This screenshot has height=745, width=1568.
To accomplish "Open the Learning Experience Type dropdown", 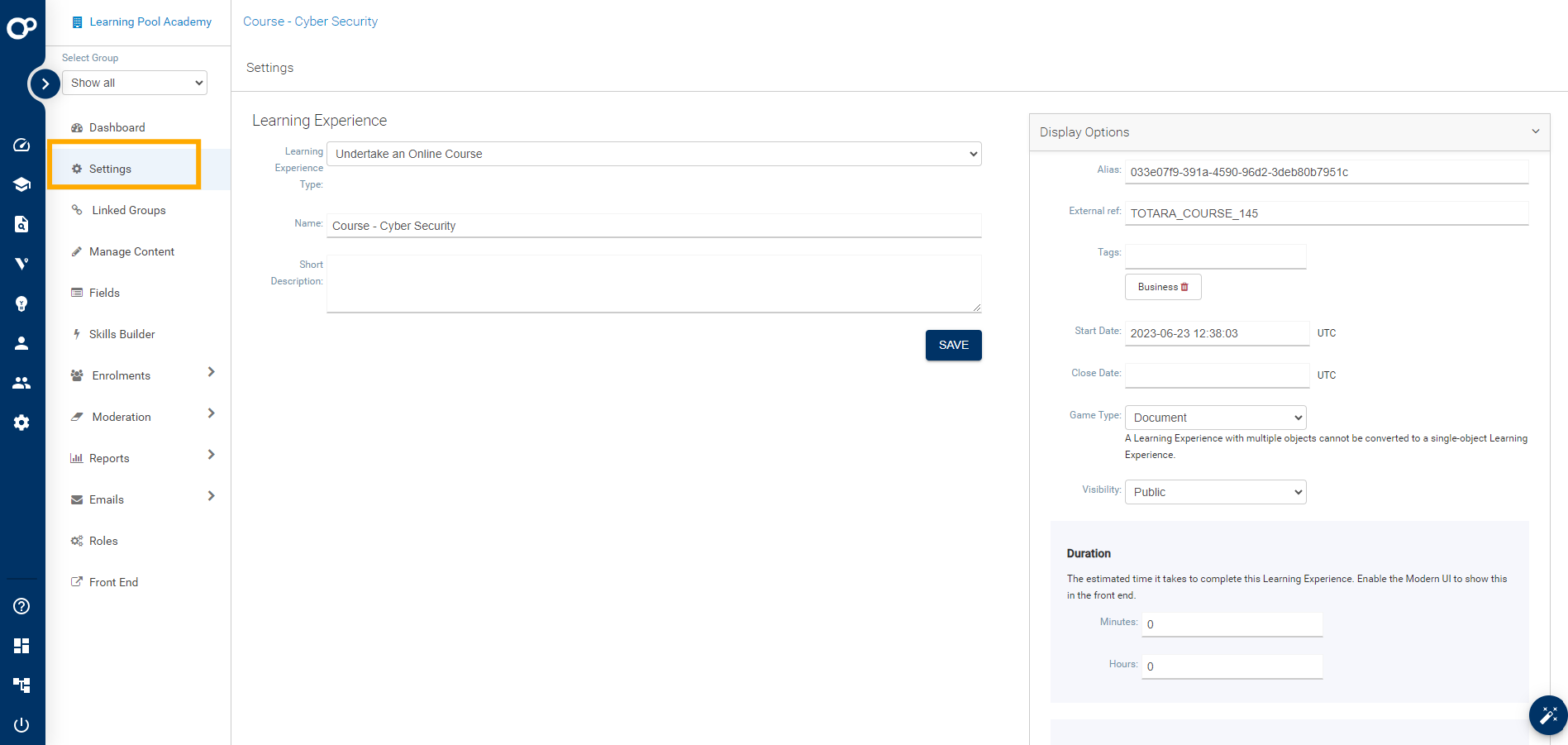I will pos(654,154).
